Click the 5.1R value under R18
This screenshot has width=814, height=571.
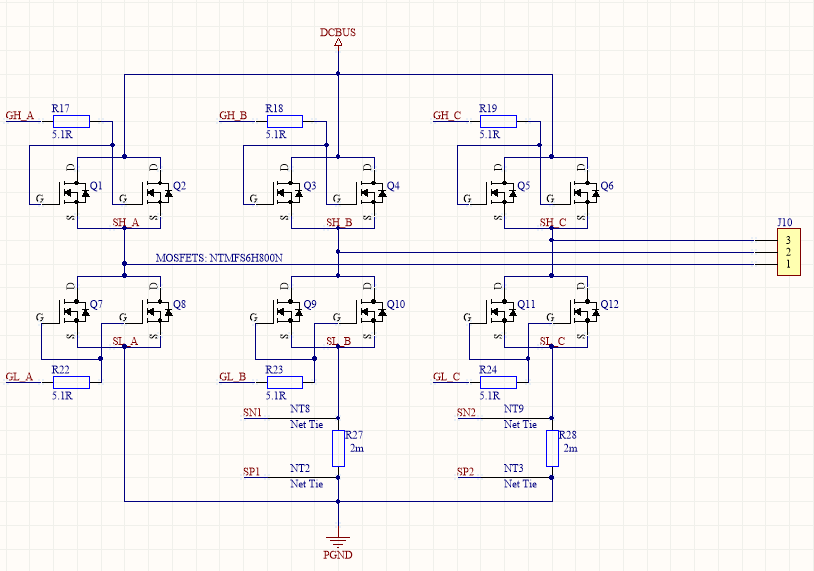click(x=276, y=134)
